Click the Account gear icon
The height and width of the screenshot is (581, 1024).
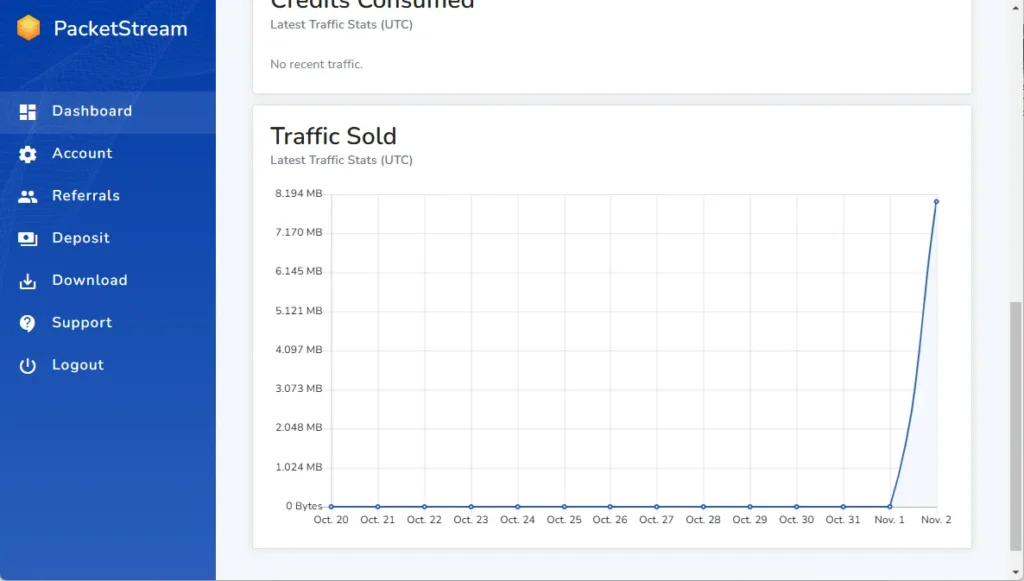click(x=27, y=154)
